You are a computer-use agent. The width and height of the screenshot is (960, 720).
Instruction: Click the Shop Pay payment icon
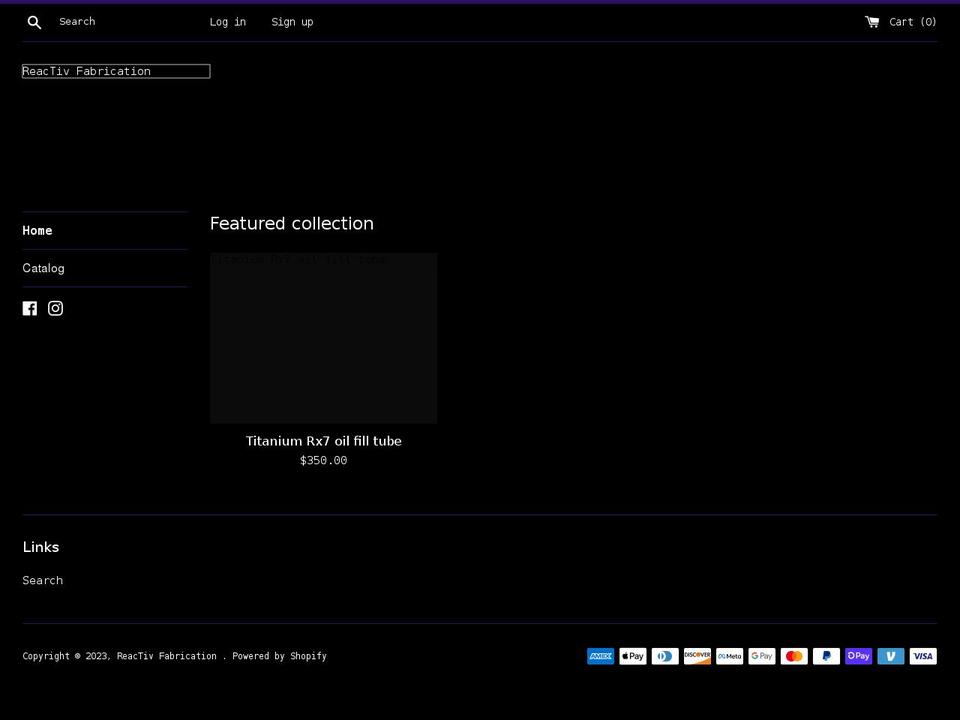858,656
